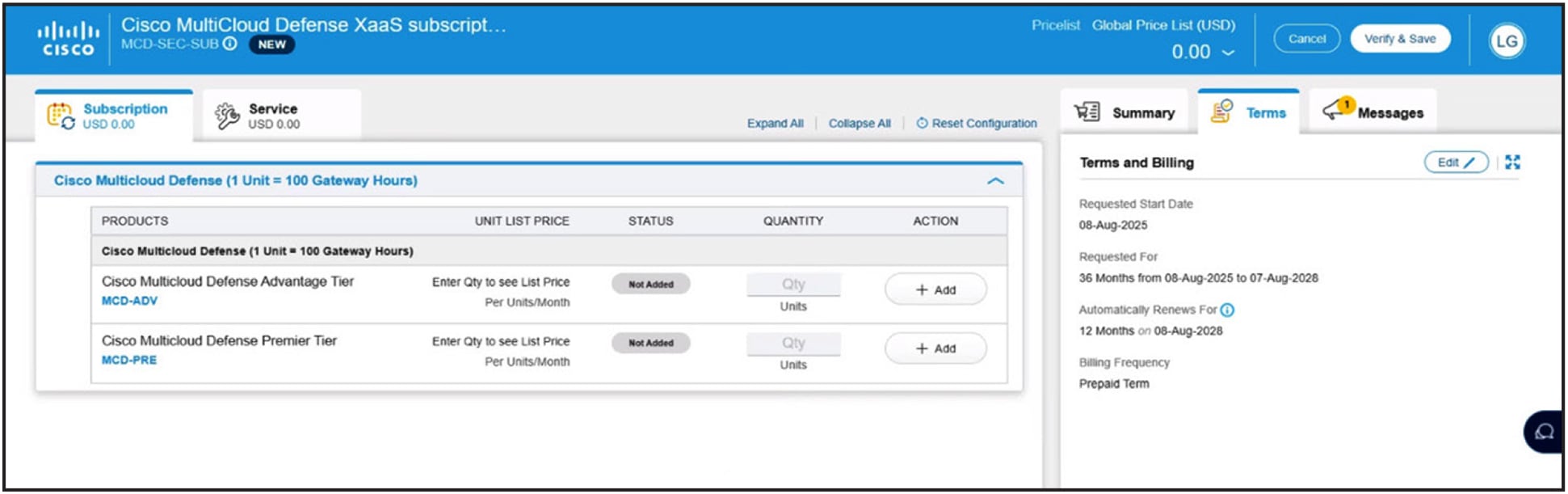The height and width of the screenshot is (494, 1568).
Task: Click Advantage Tier Not Added status
Action: click(x=651, y=285)
